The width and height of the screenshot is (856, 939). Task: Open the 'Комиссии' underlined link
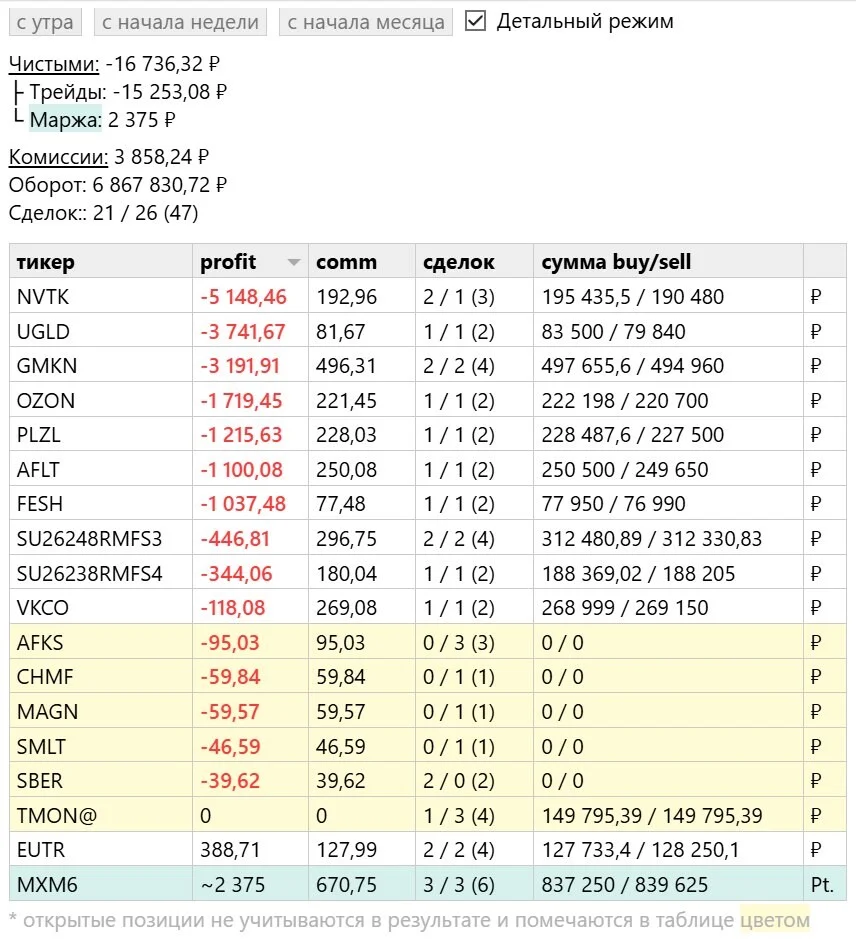pyautogui.click(x=58, y=157)
